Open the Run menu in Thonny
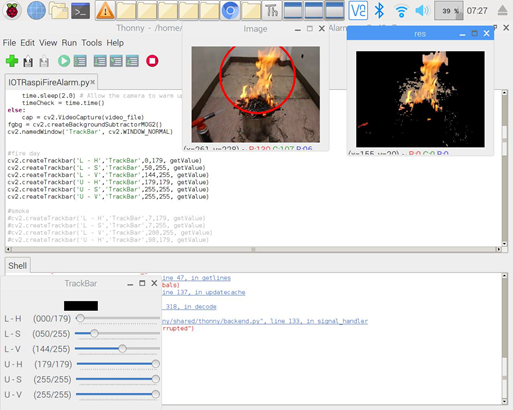 [69, 43]
